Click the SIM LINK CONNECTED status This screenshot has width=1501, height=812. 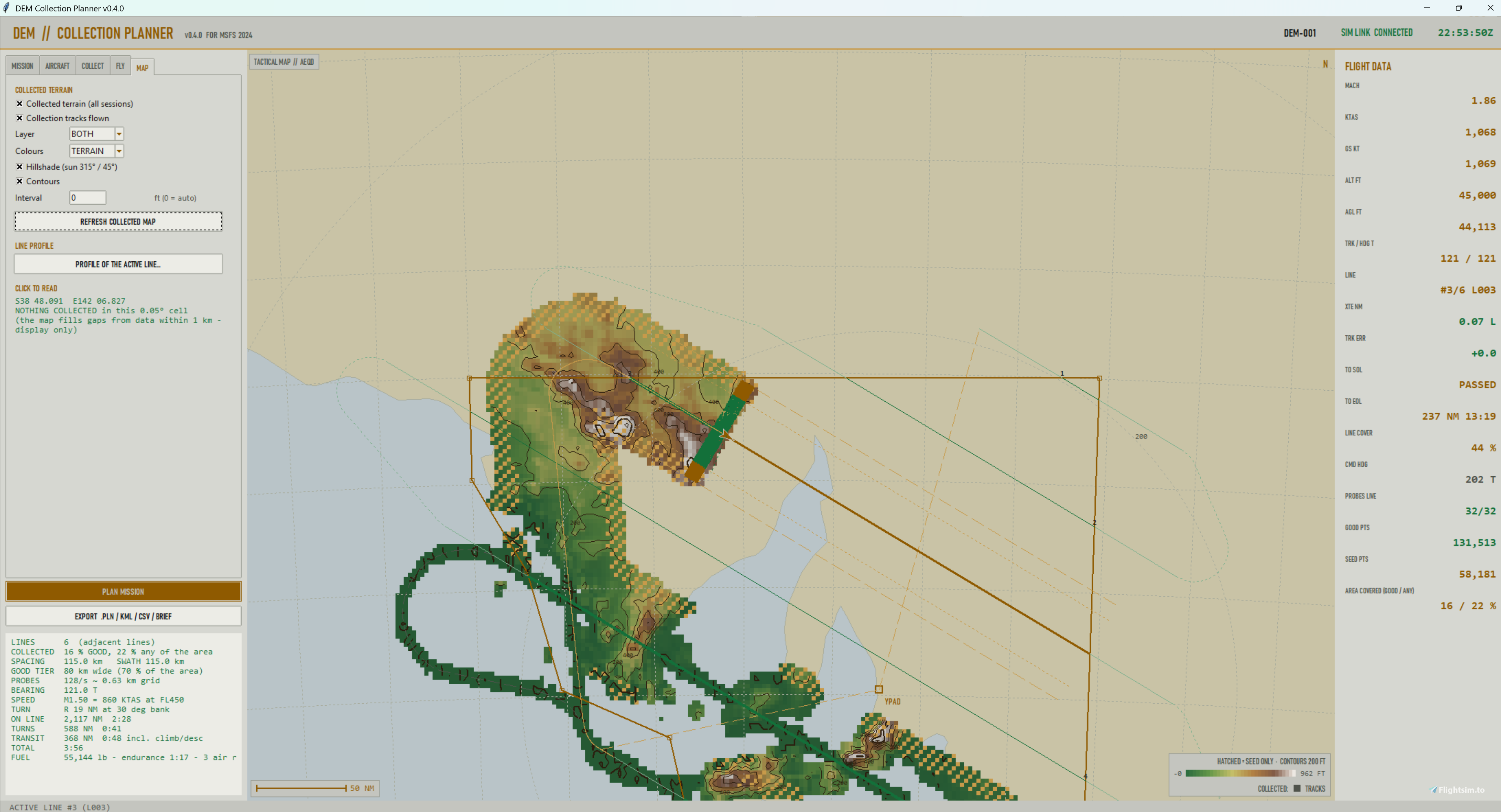click(x=1376, y=33)
